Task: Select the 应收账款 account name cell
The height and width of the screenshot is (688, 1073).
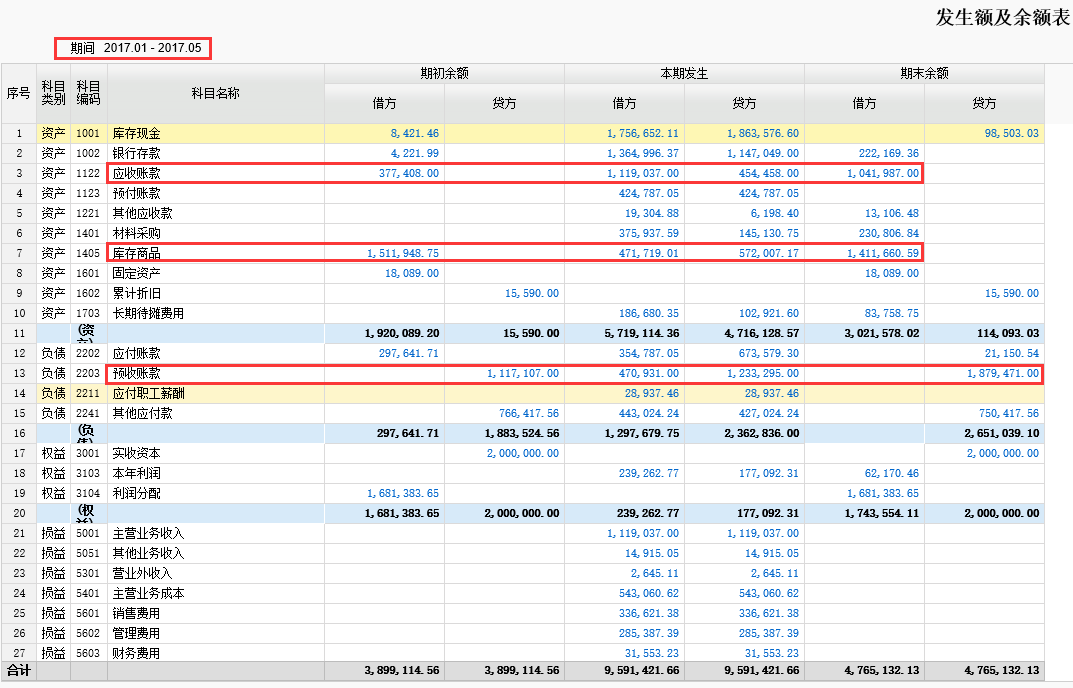Action: click(136, 173)
